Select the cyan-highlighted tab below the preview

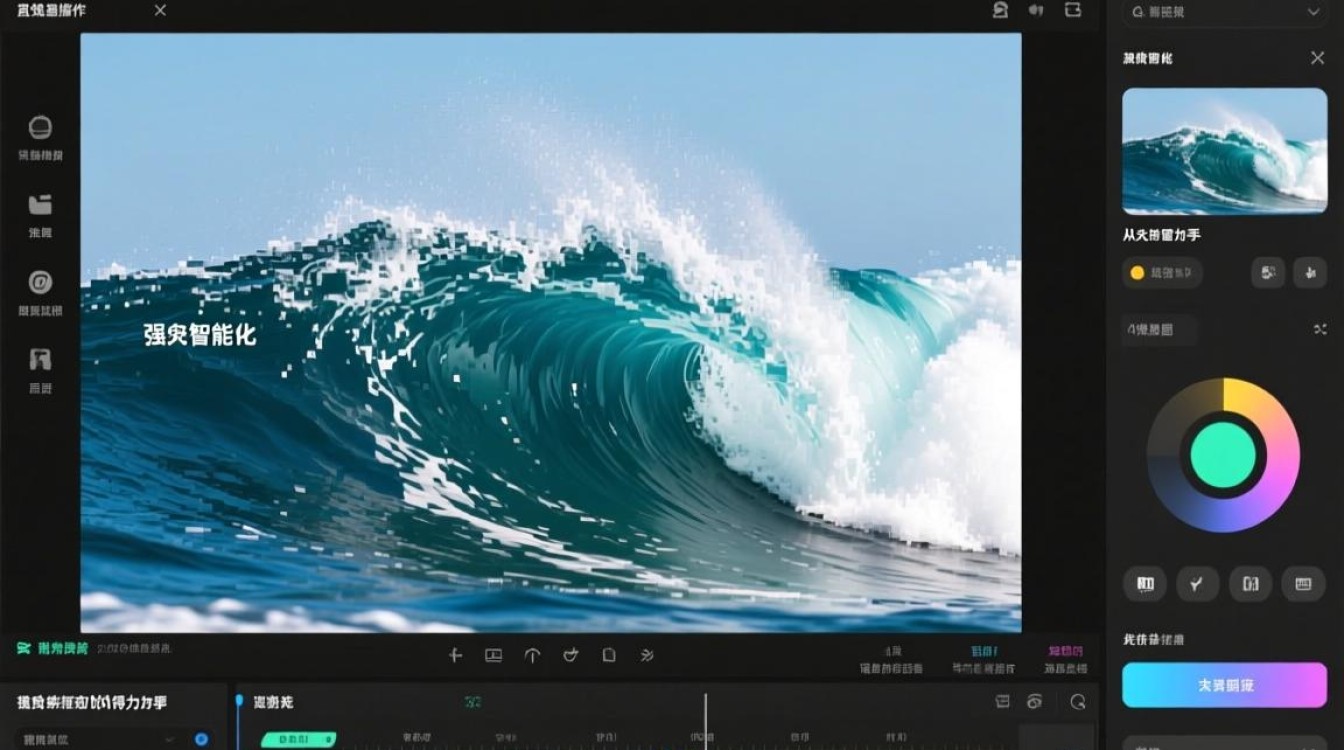click(x=984, y=659)
